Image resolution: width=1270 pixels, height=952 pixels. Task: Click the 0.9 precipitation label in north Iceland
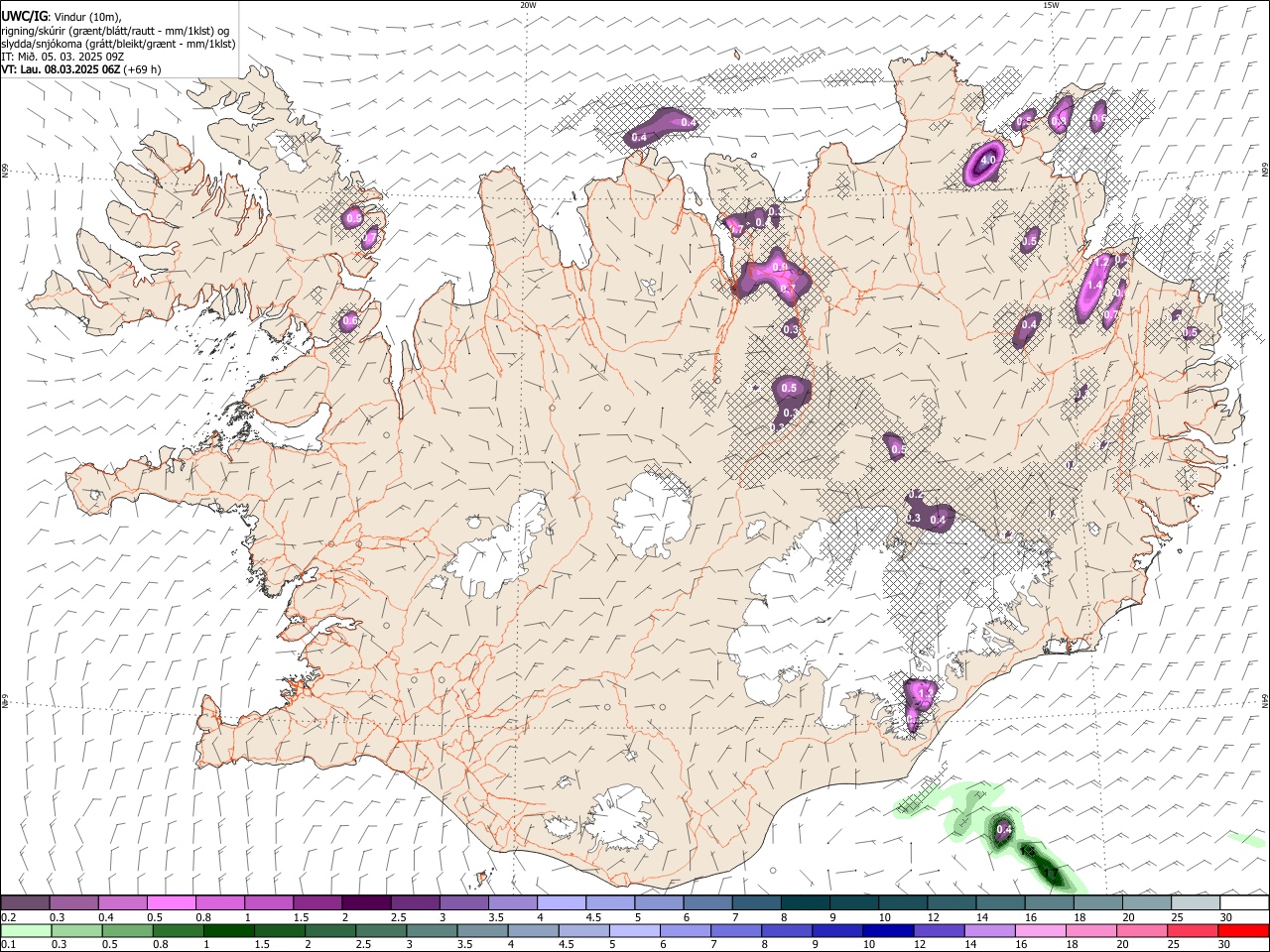(780, 267)
